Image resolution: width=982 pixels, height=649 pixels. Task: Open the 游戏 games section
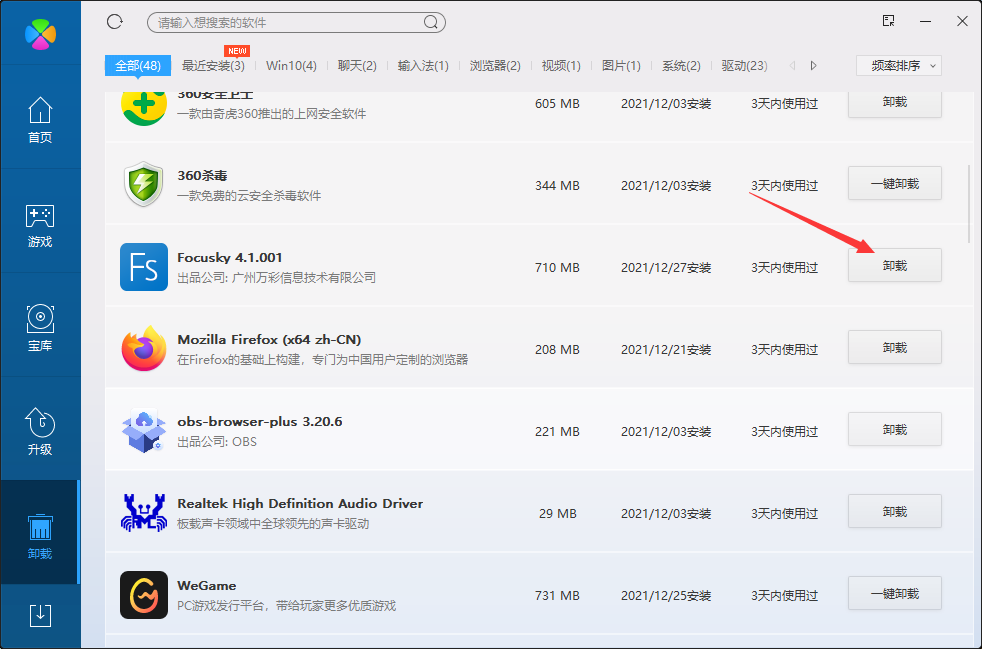click(x=40, y=224)
